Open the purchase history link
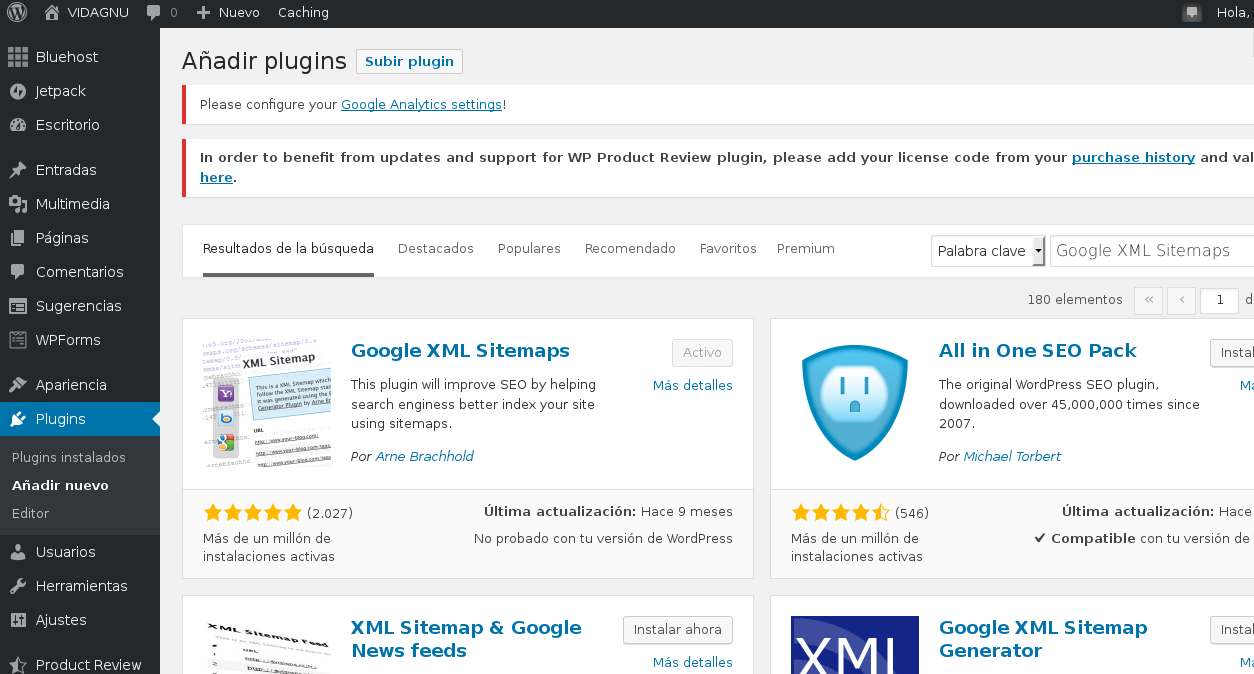 click(1133, 157)
